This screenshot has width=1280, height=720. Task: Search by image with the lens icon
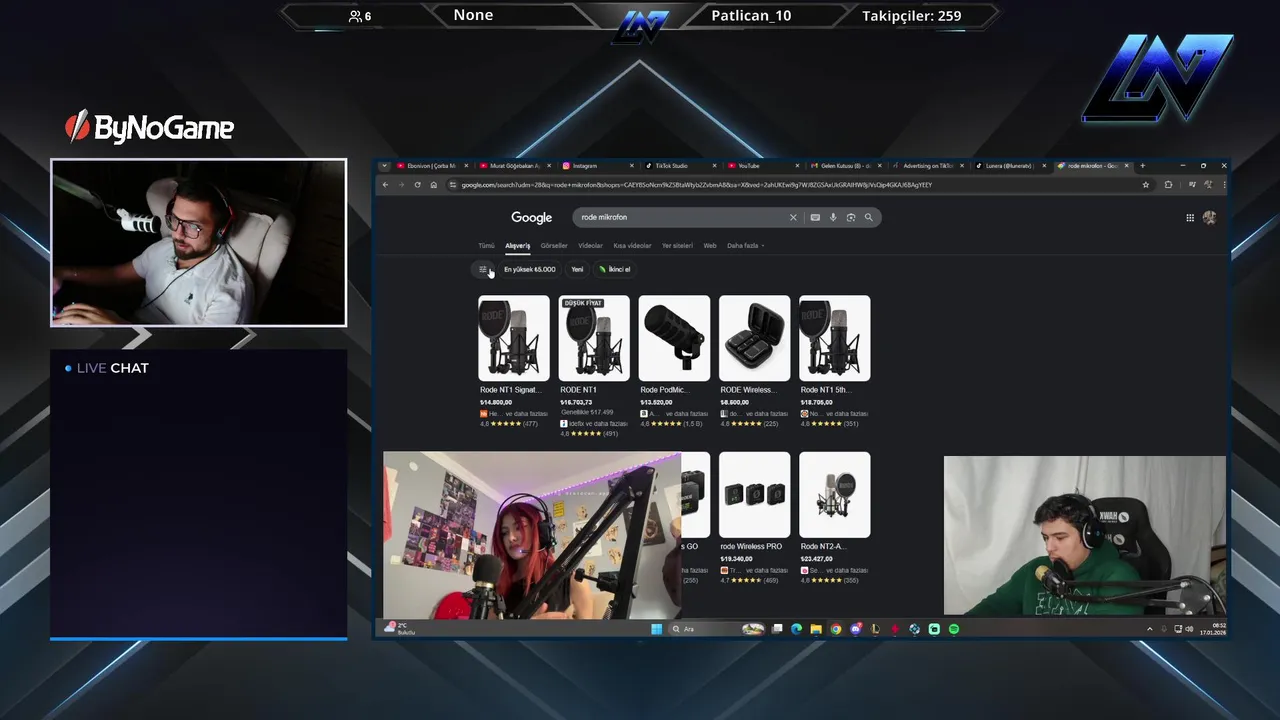pos(851,217)
